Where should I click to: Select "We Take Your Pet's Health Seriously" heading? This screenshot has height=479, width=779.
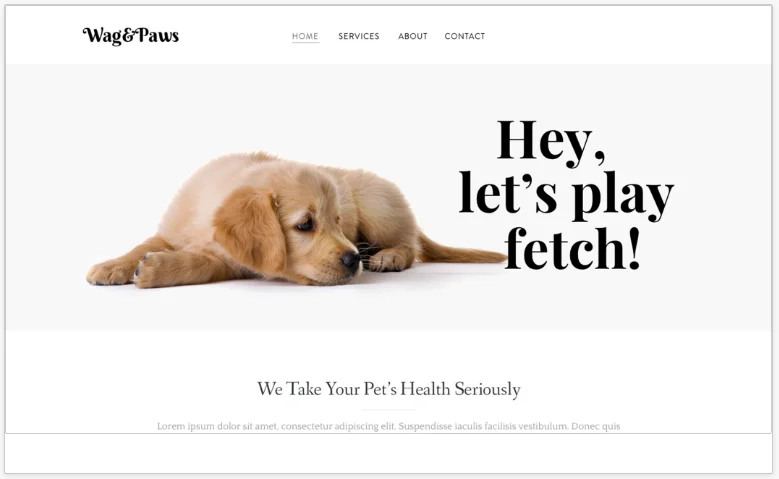point(389,389)
